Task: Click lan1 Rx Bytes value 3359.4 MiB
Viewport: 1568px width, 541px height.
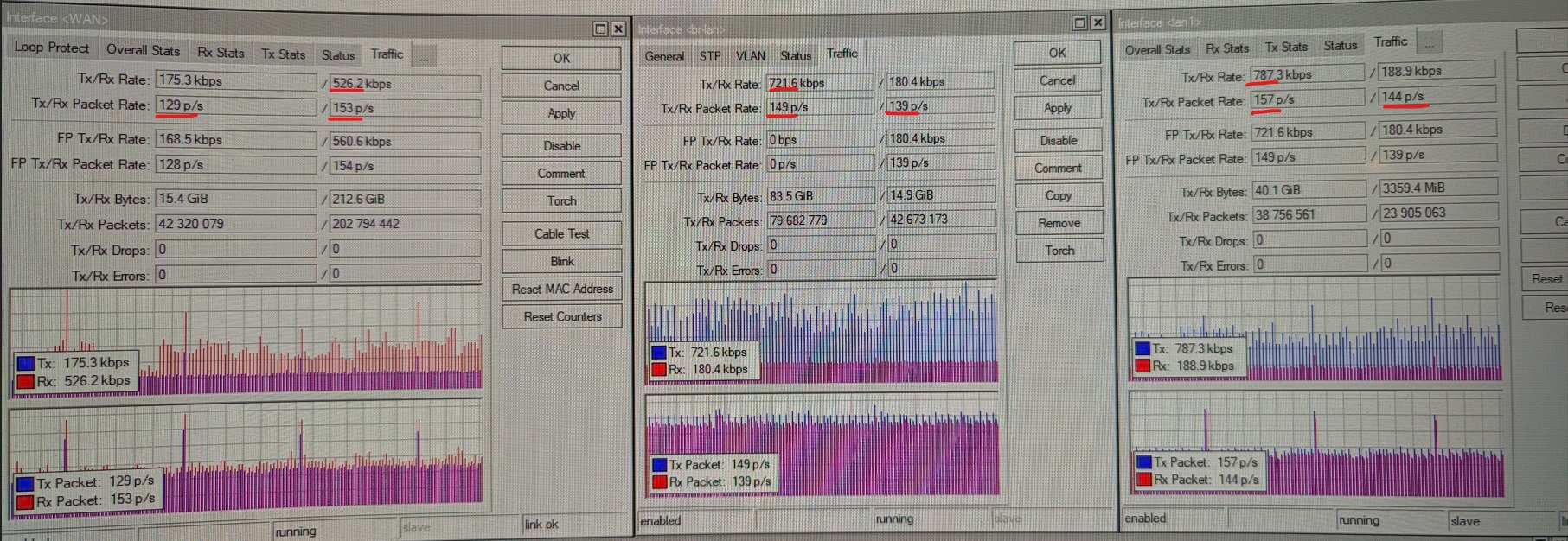Action: 1438,188
